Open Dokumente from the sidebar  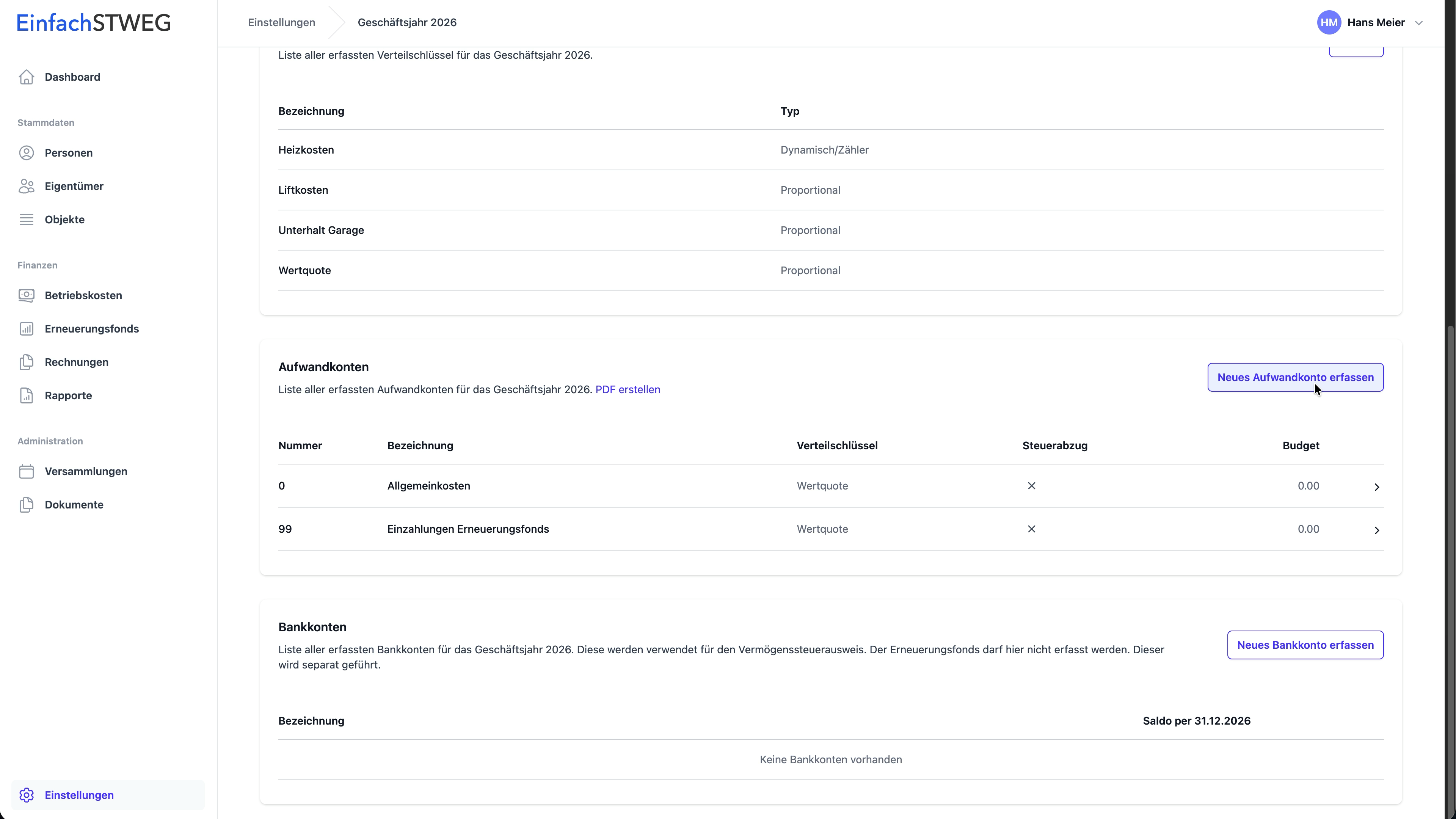point(74,505)
